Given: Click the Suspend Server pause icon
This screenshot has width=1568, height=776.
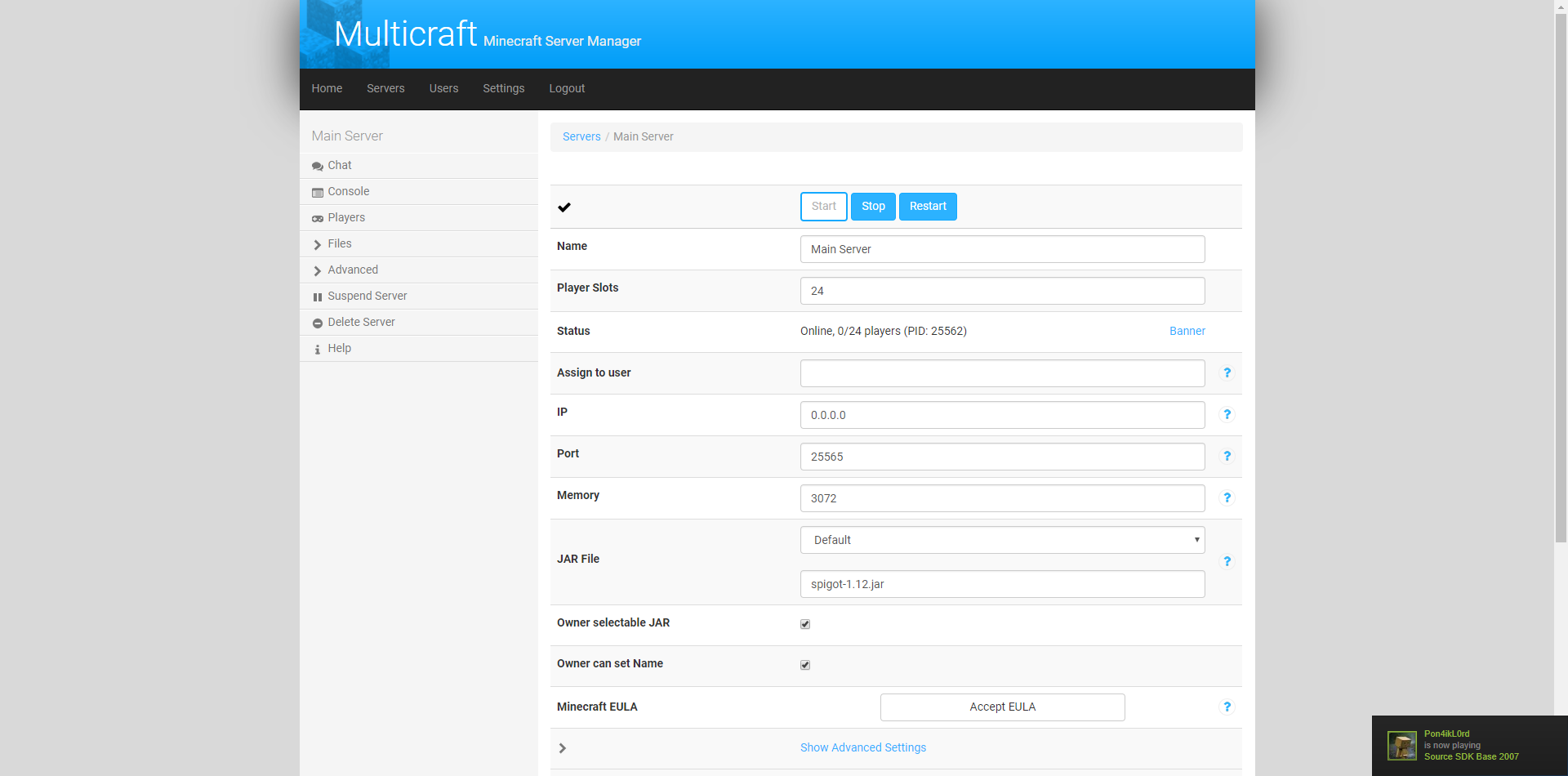Looking at the screenshot, I should (318, 297).
